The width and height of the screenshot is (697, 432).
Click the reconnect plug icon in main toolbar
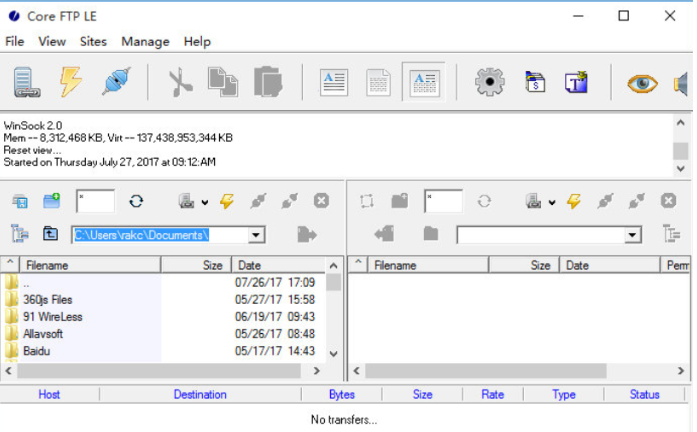[x=116, y=81]
